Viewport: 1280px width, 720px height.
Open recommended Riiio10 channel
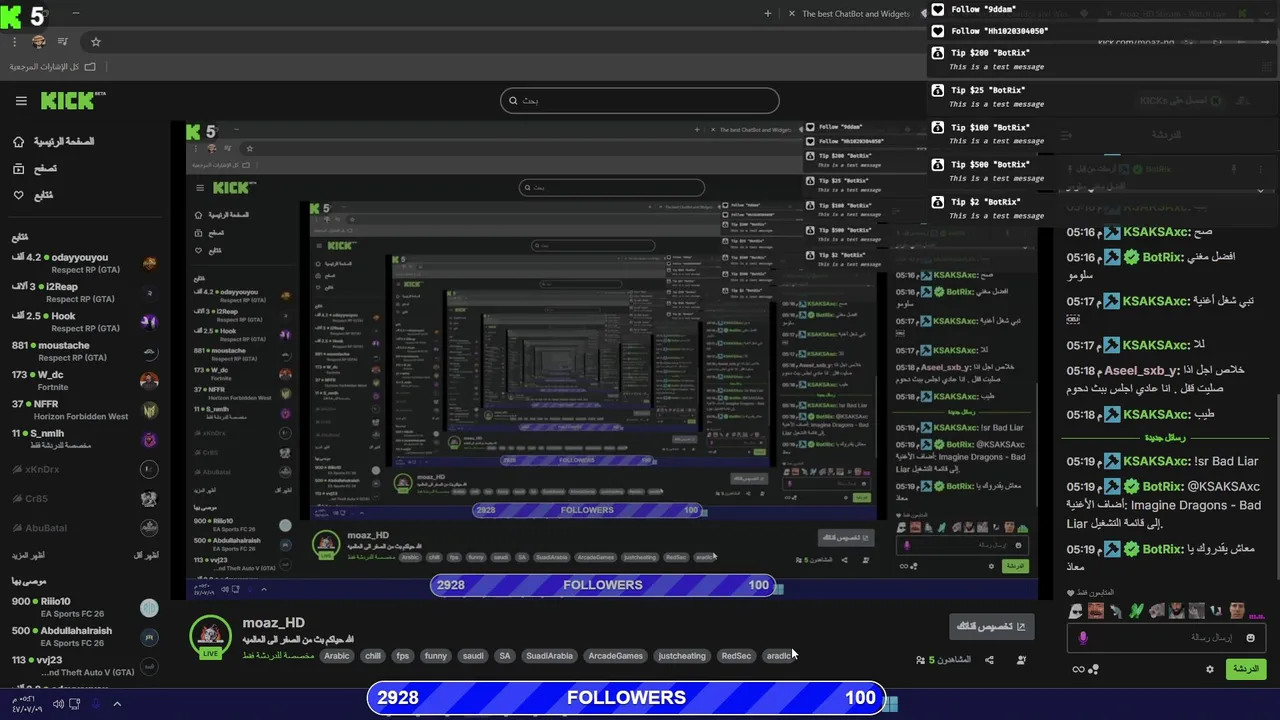click(84, 607)
